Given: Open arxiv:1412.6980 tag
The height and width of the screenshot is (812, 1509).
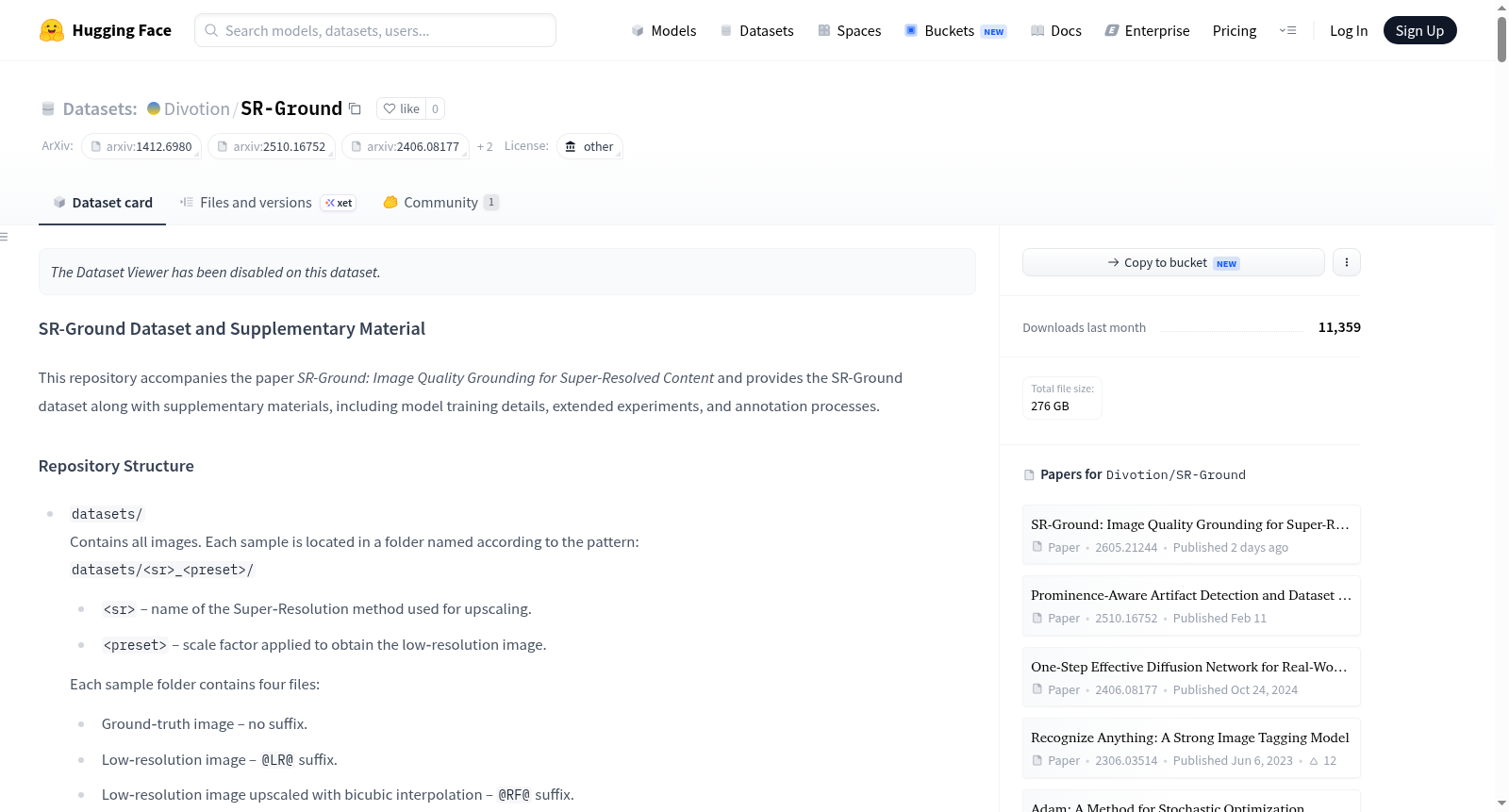Looking at the screenshot, I should tap(141, 146).
